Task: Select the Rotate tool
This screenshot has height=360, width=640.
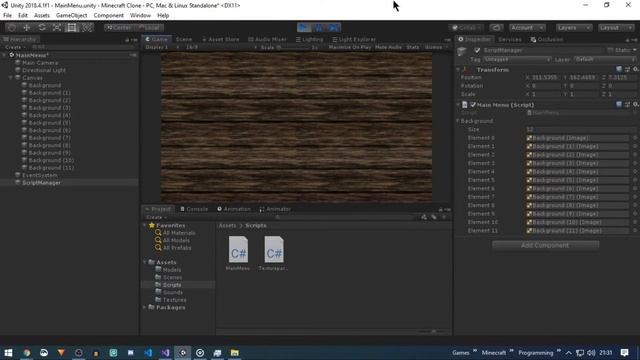Action: [x=42, y=27]
